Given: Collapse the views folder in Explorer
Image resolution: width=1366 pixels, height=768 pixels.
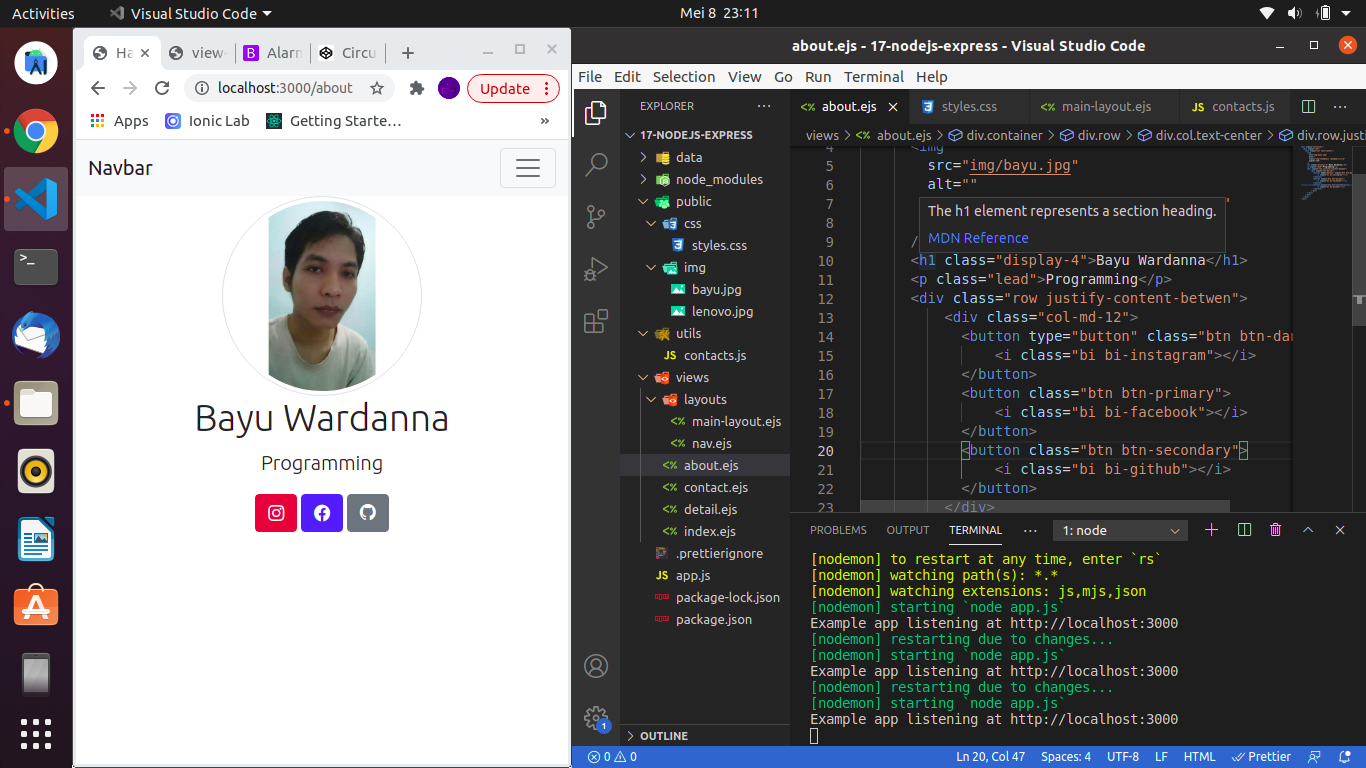Looking at the screenshot, I should [691, 377].
